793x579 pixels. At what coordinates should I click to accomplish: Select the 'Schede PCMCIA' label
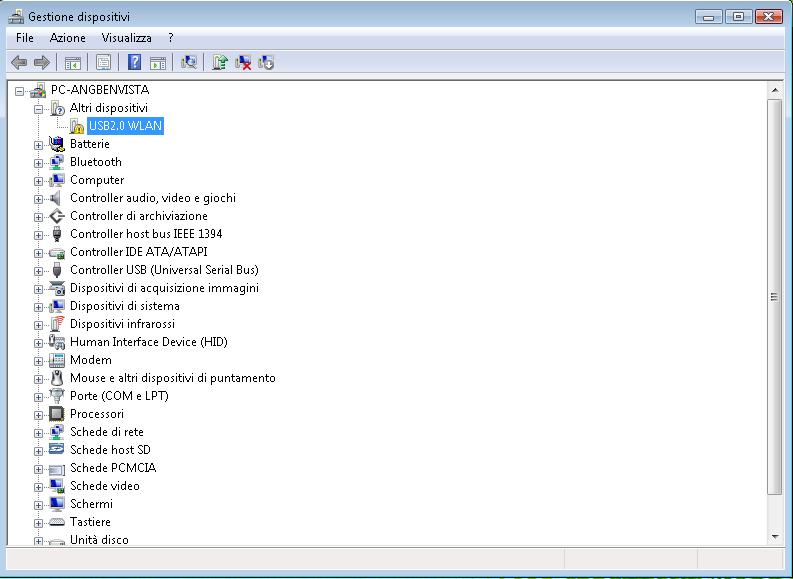[113, 468]
